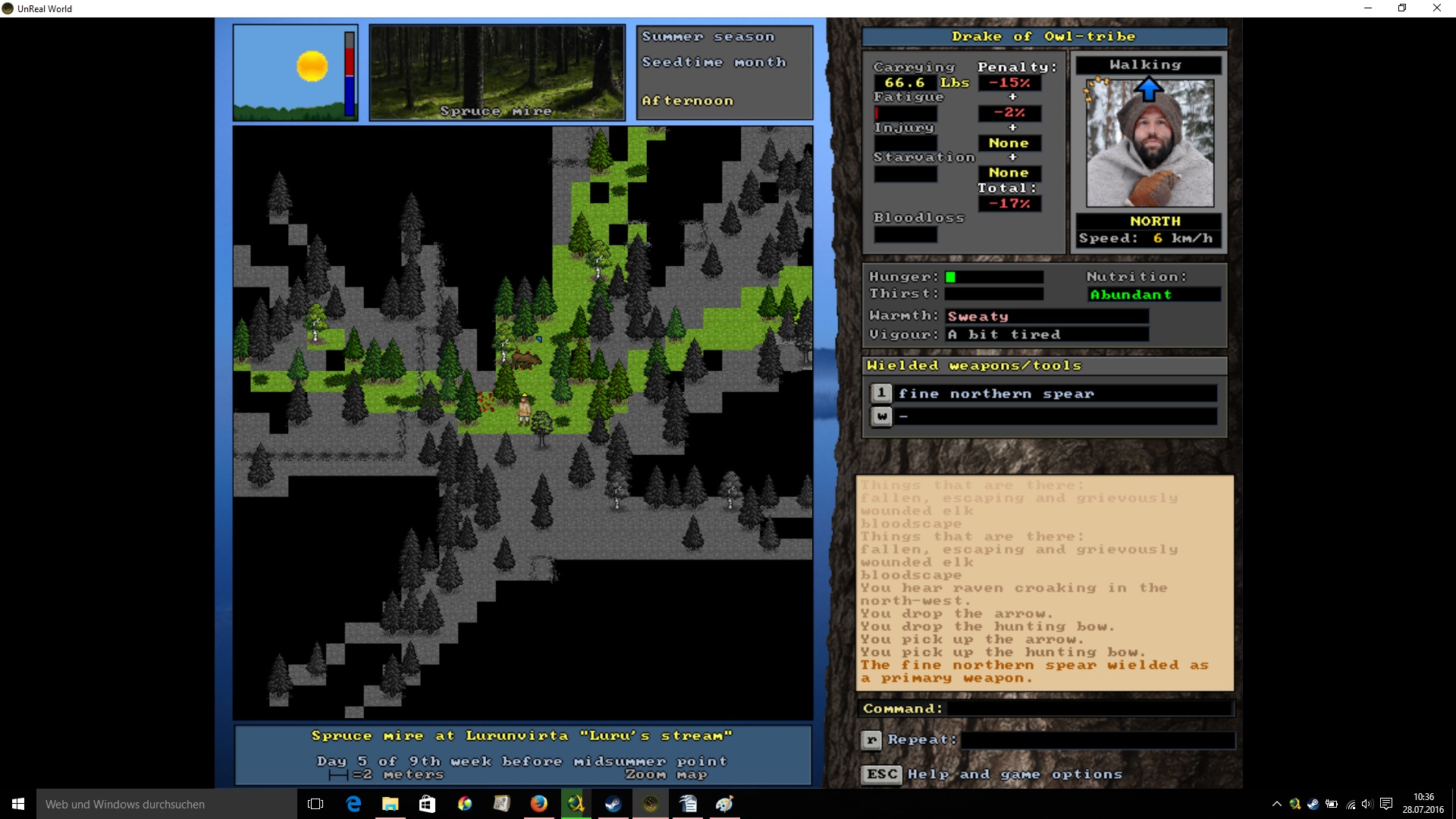Click the Zoom map label
Viewport: 1456px width, 819px height.
[x=666, y=774]
